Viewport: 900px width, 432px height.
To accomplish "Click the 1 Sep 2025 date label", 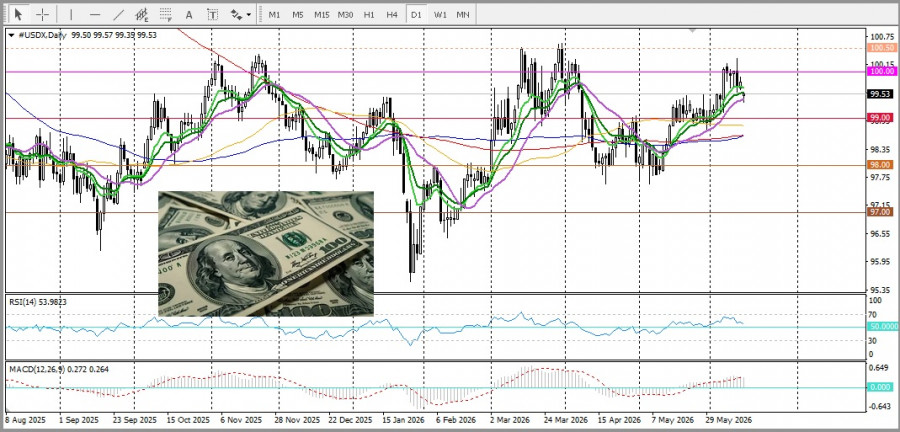I will point(80,419).
